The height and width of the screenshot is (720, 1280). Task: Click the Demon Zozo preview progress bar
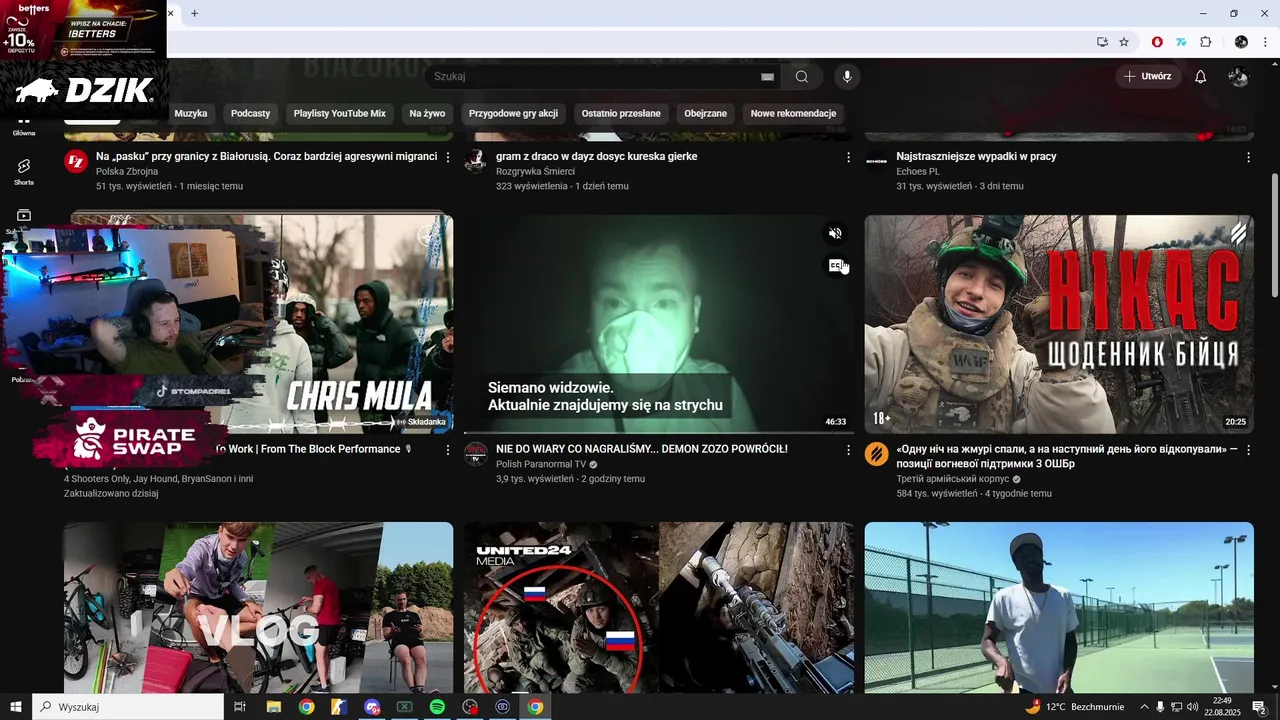pos(659,432)
